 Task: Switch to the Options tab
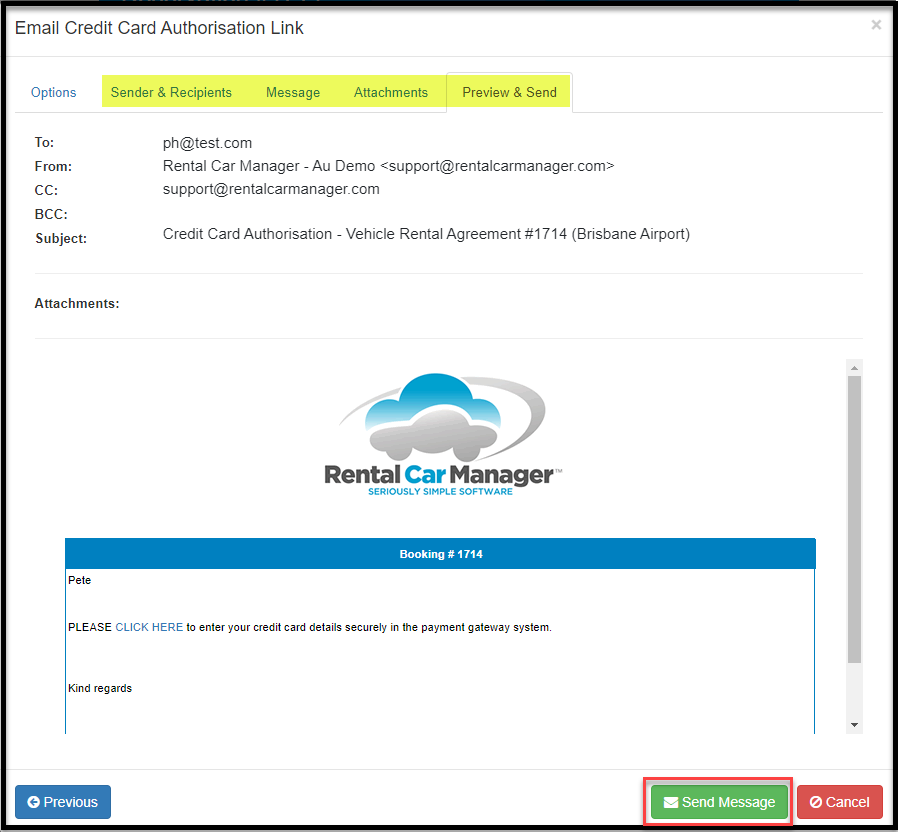click(53, 91)
